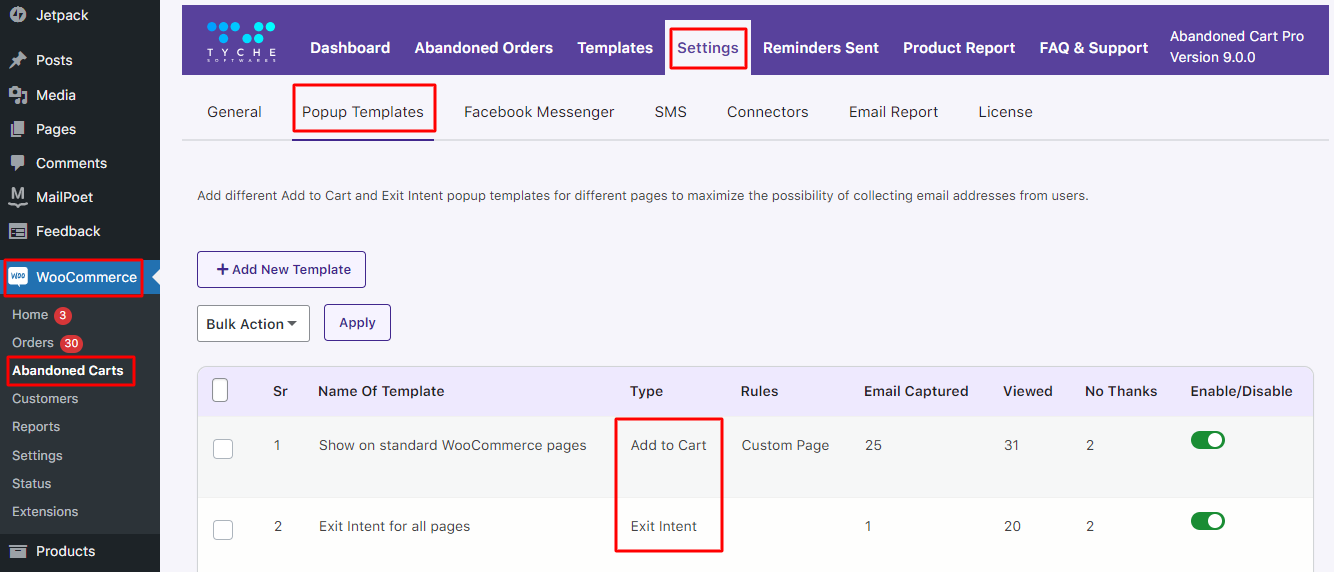Click the MailPoet M icon
Viewport: 1334px width, 572px height.
click(18, 197)
